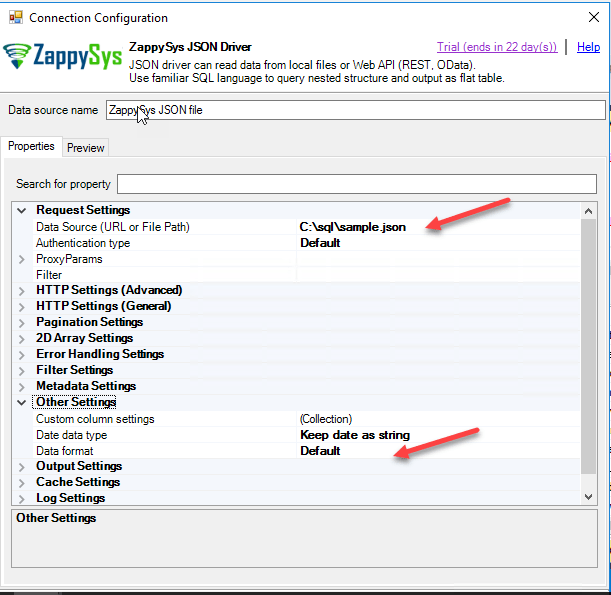Viewport: 611px width, 595px height.
Task: Expand Pagination Settings
Action: tap(22, 323)
